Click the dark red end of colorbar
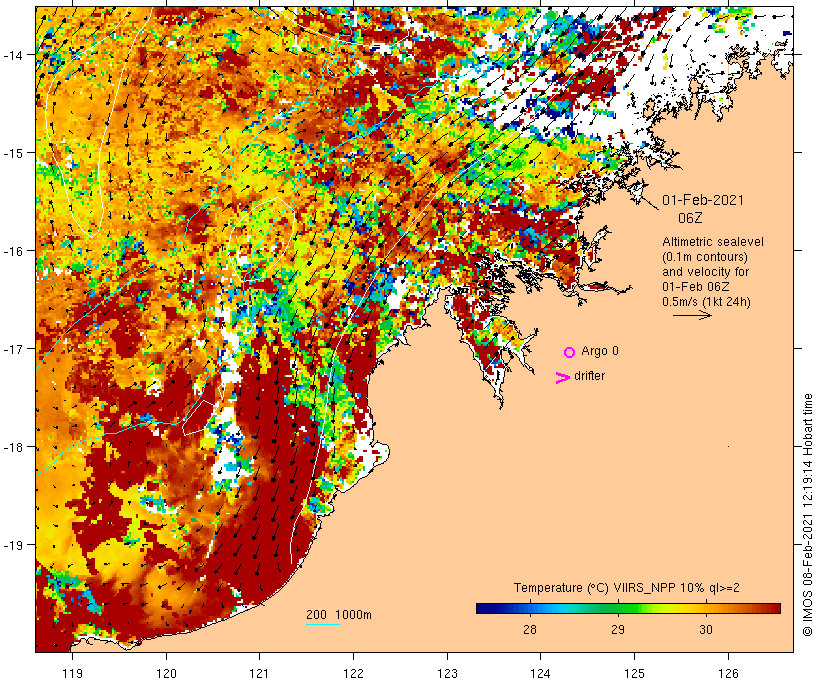820x680 pixels. (774, 608)
